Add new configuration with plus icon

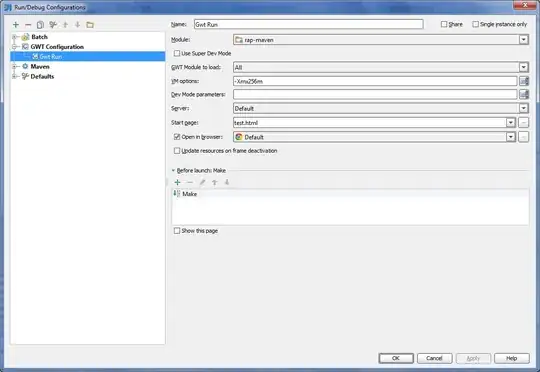16,24
